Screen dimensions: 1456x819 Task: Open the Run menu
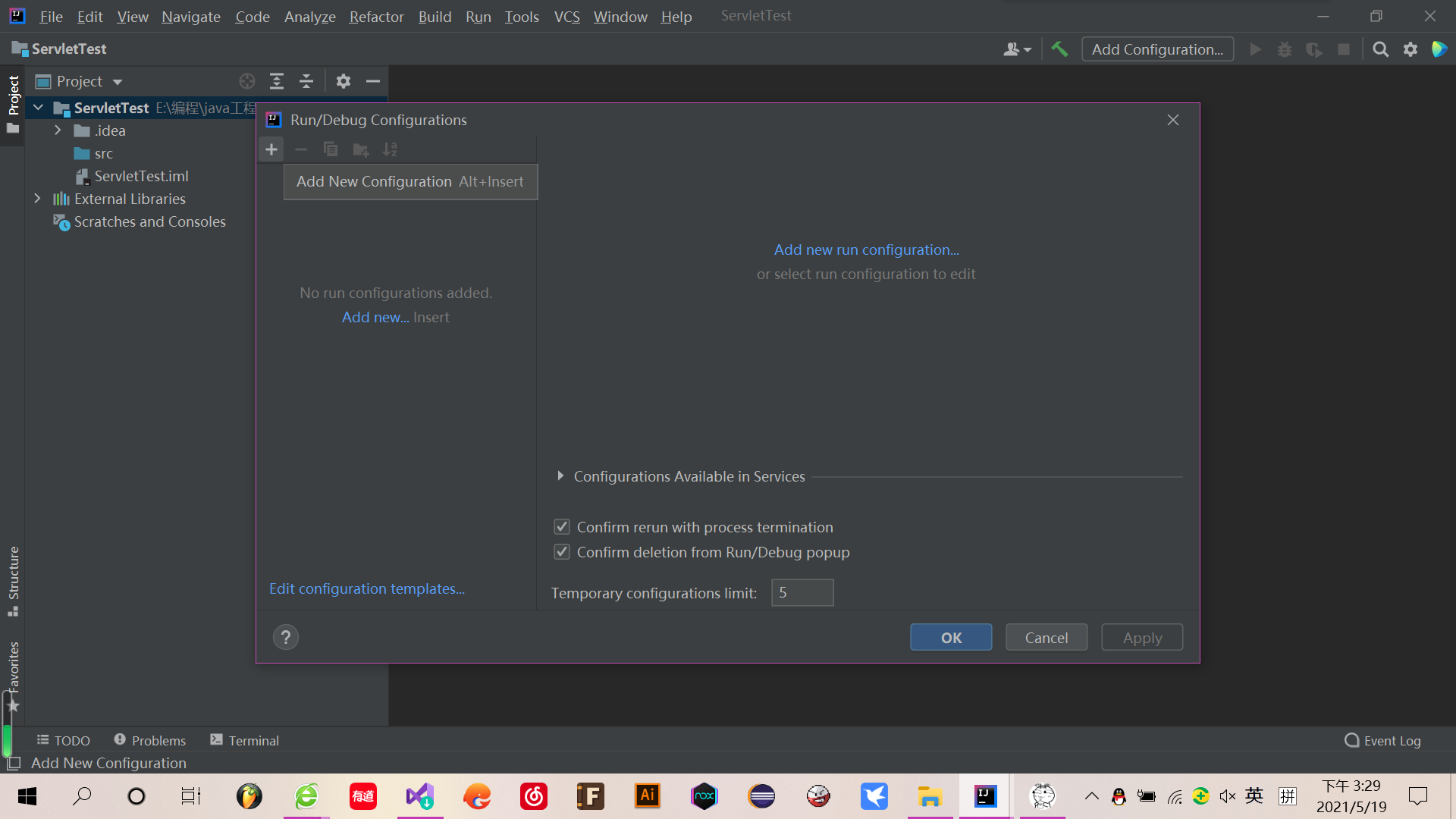[478, 16]
